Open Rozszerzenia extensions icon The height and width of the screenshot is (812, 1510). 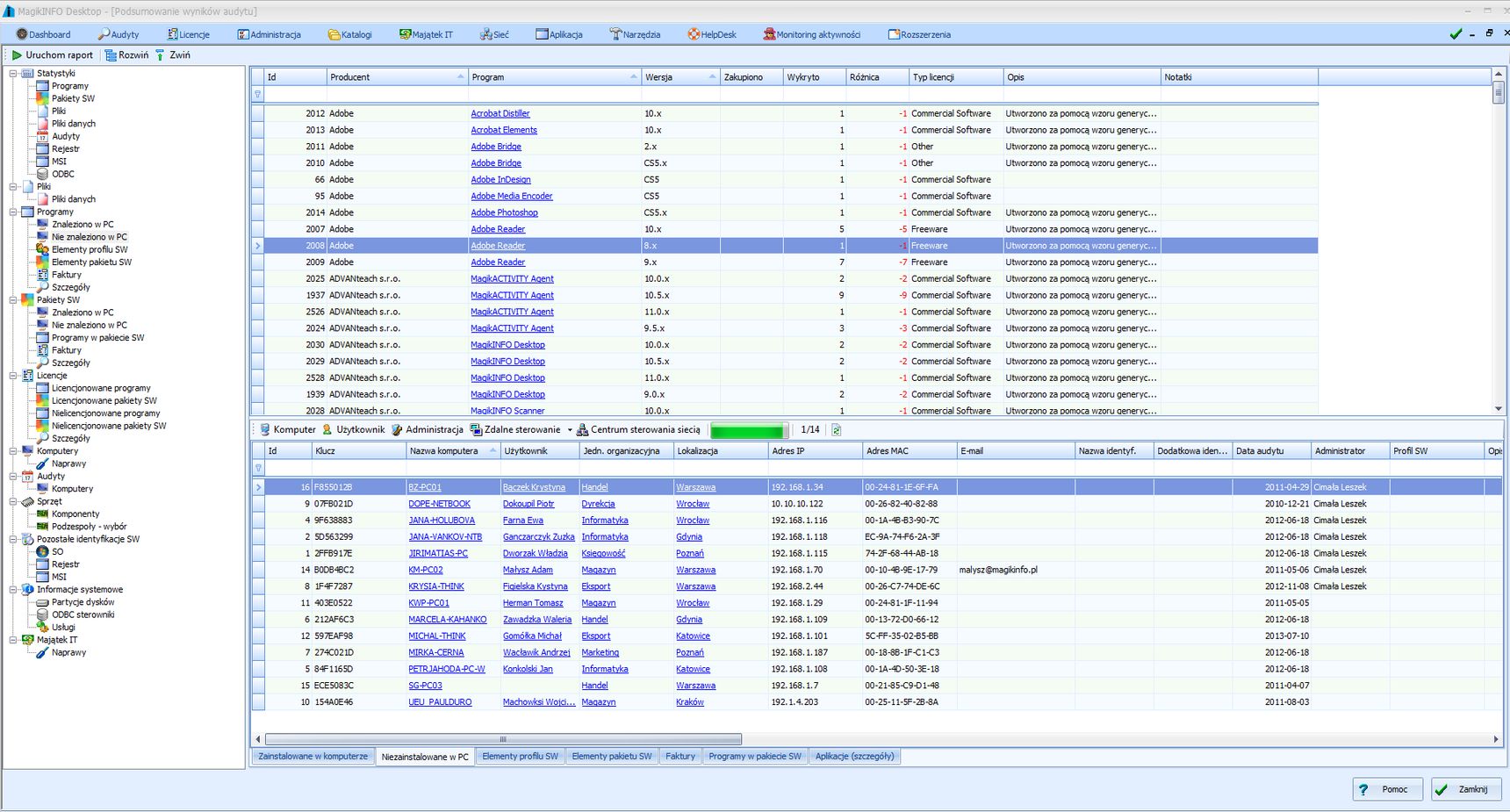click(894, 34)
